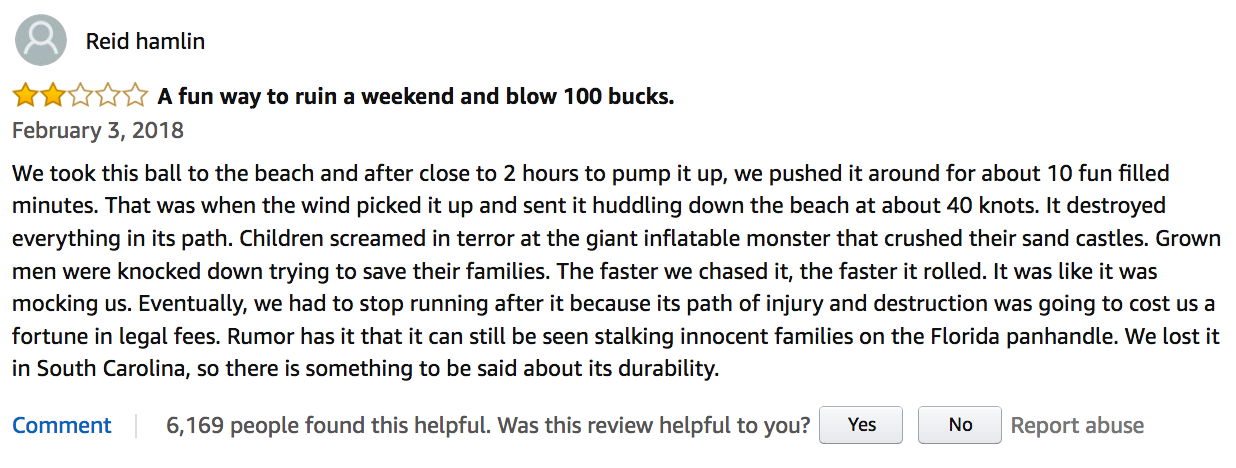
Task: Click the February 3, 2018 review date
Action: [x=98, y=131]
